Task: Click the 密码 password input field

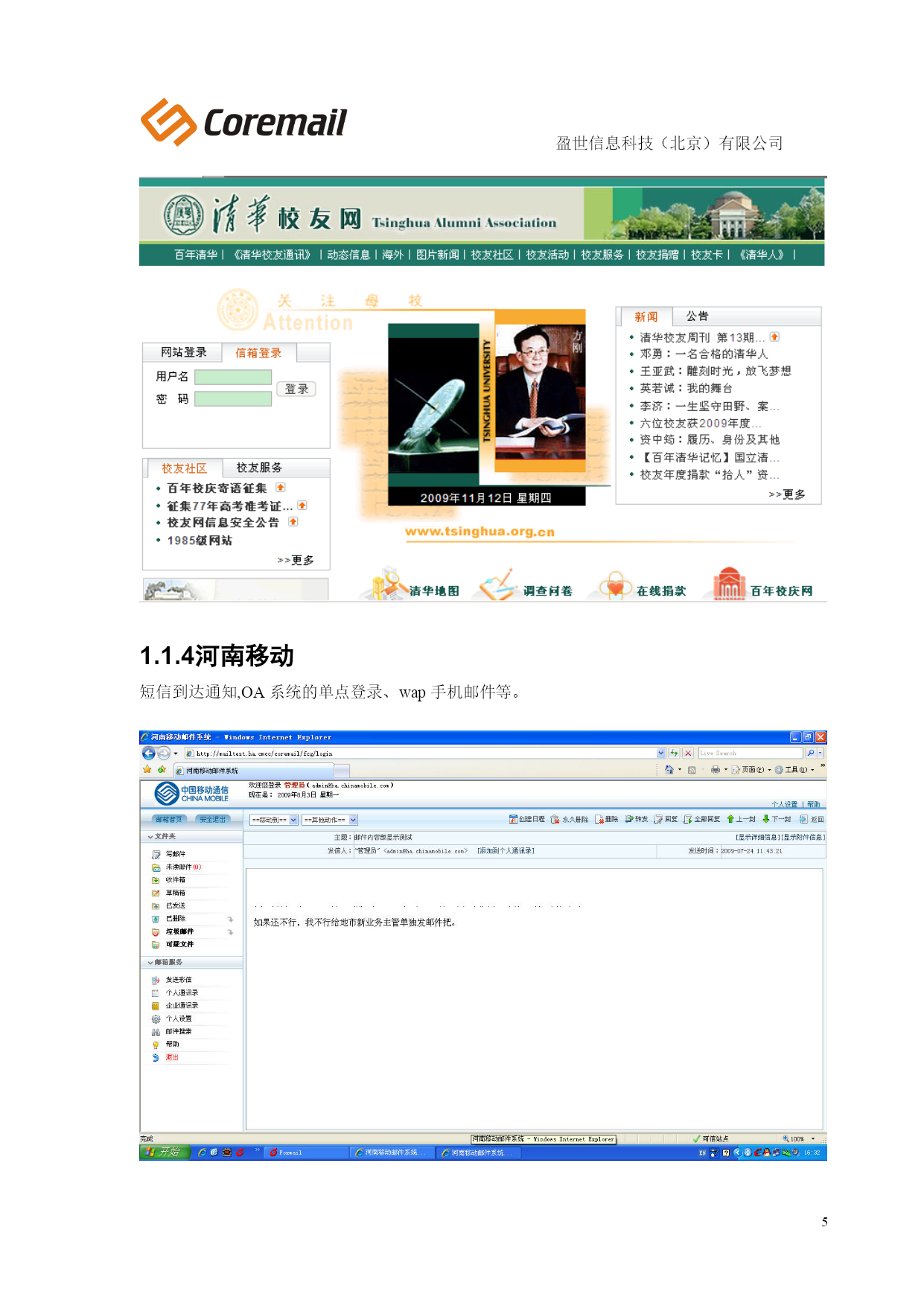Action: 233,399
